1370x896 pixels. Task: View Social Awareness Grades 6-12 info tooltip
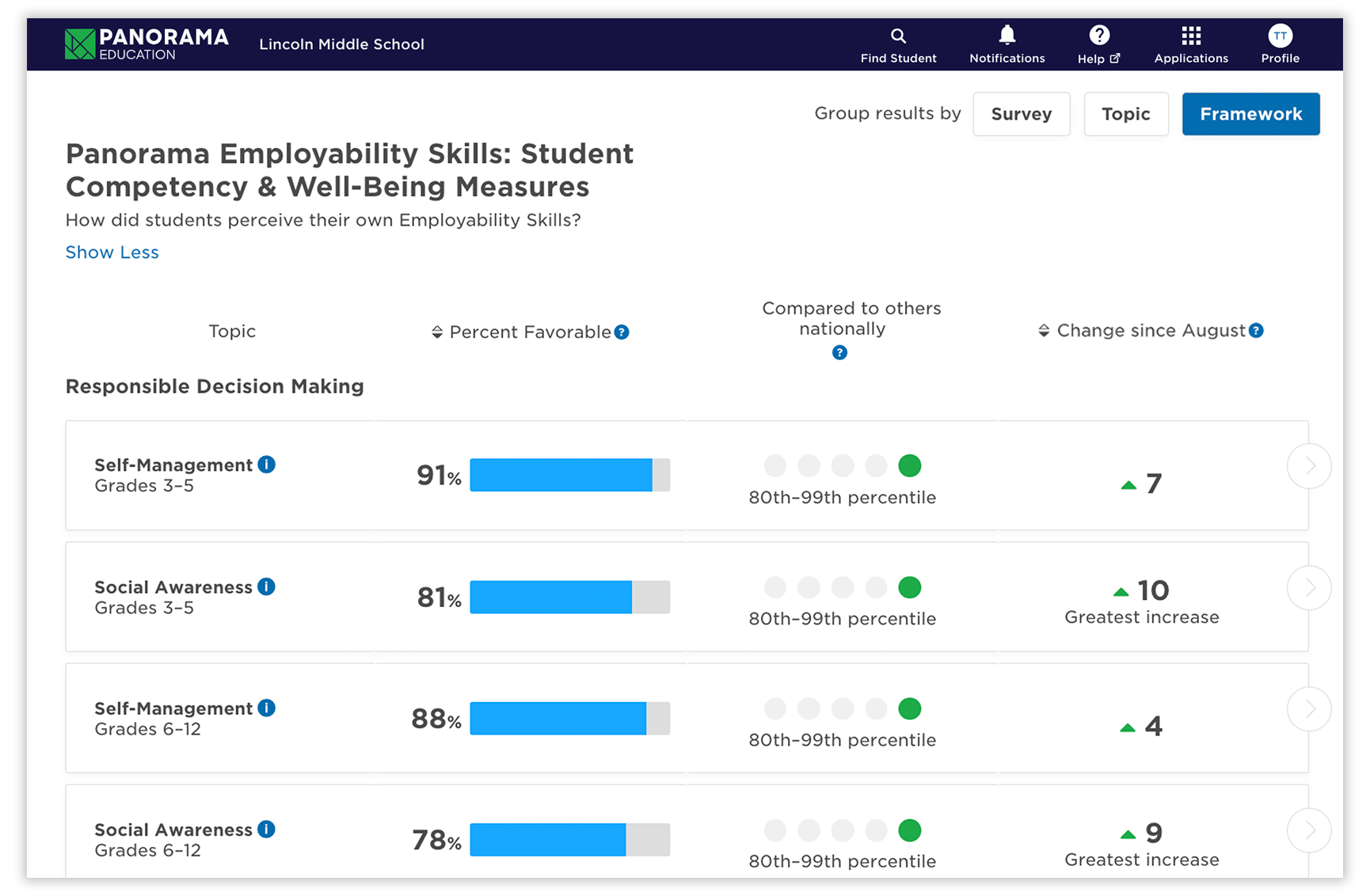pyautogui.click(x=267, y=830)
